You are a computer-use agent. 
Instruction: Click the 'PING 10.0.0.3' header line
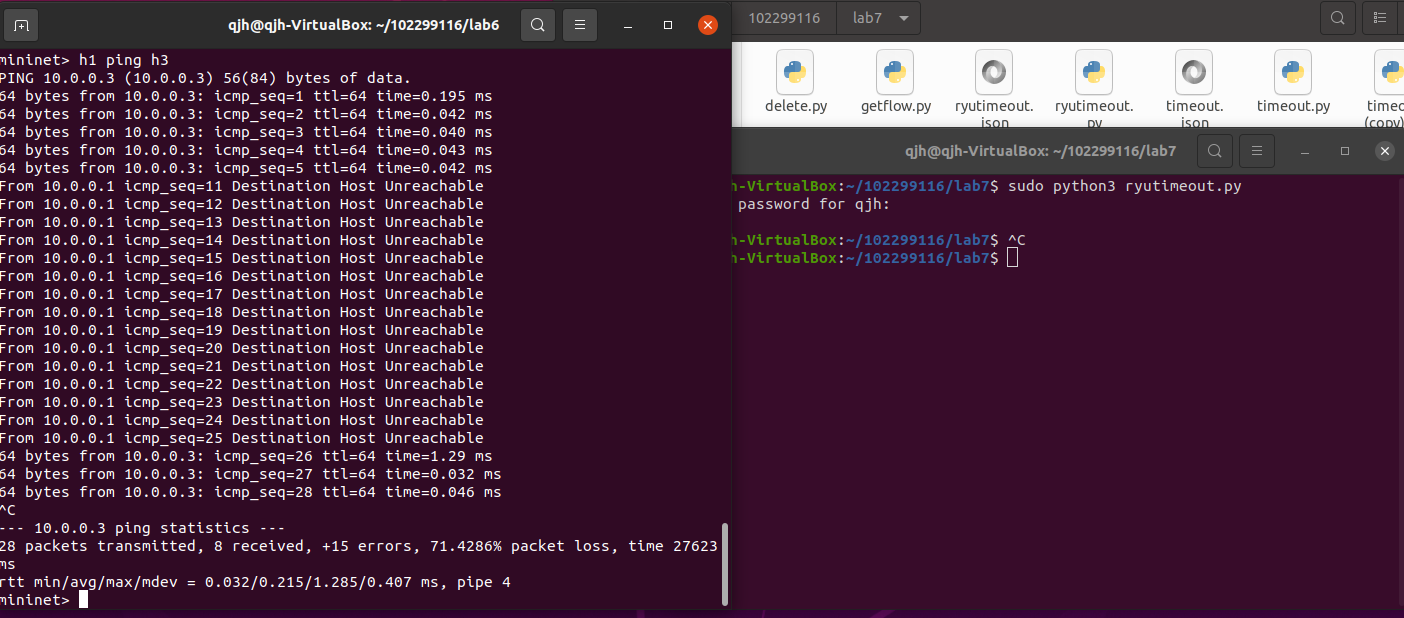[x=205, y=78]
